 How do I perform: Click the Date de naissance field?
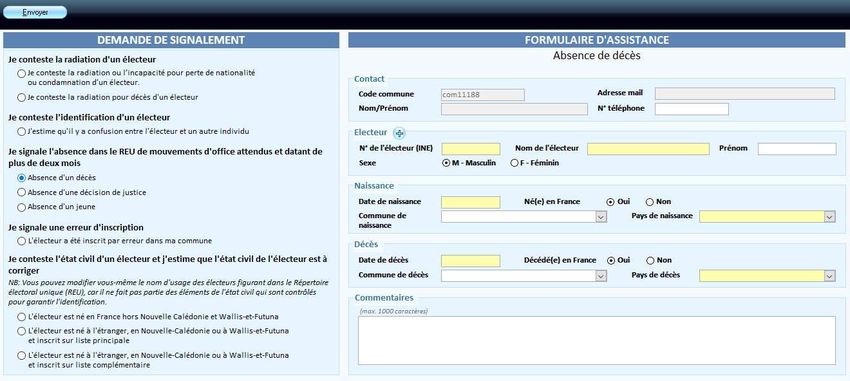(471, 202)
